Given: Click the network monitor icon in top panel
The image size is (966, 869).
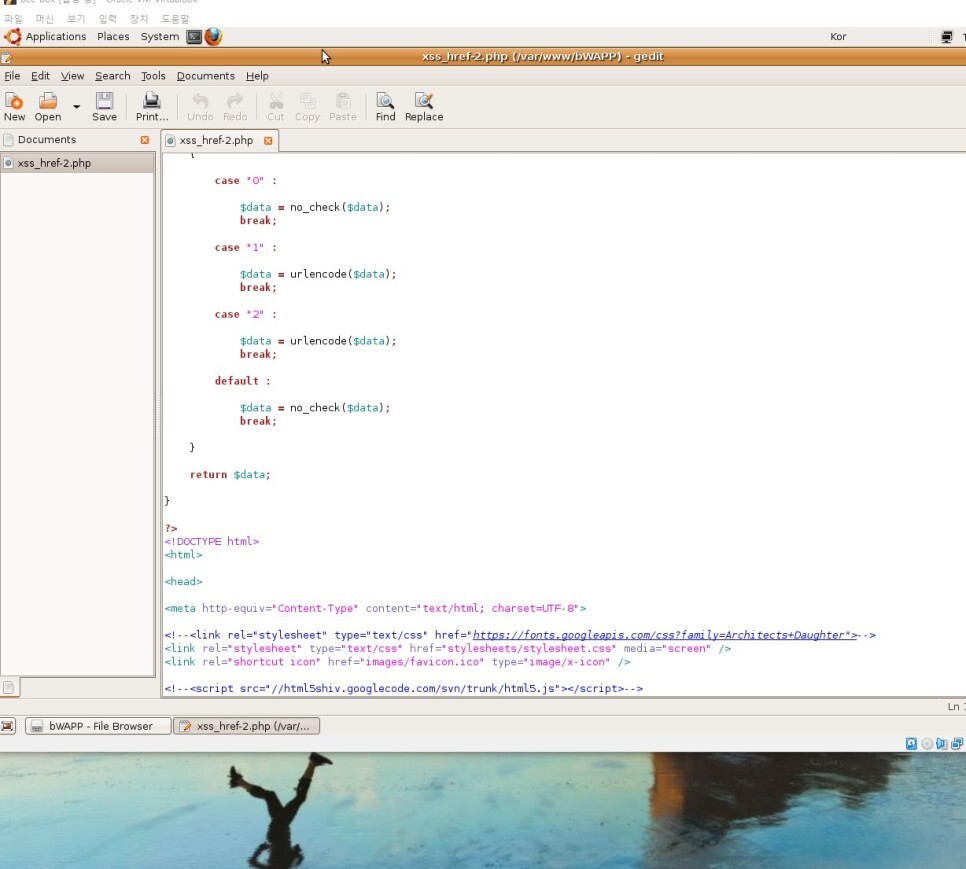Looking at the screenshot, I should [947, 37].
